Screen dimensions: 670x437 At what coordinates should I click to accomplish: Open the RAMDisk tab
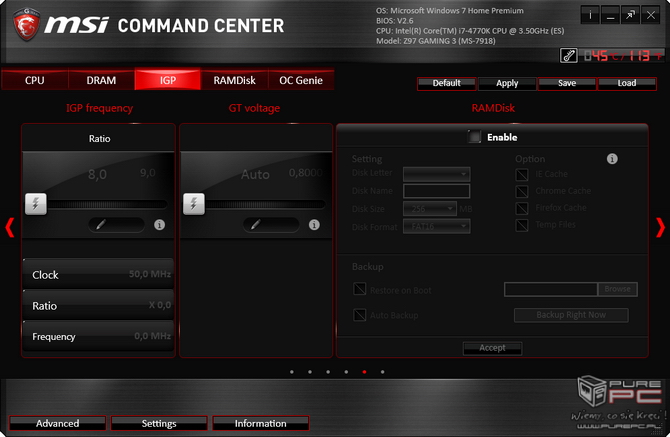pyautogui.click(x=234, y=80)
